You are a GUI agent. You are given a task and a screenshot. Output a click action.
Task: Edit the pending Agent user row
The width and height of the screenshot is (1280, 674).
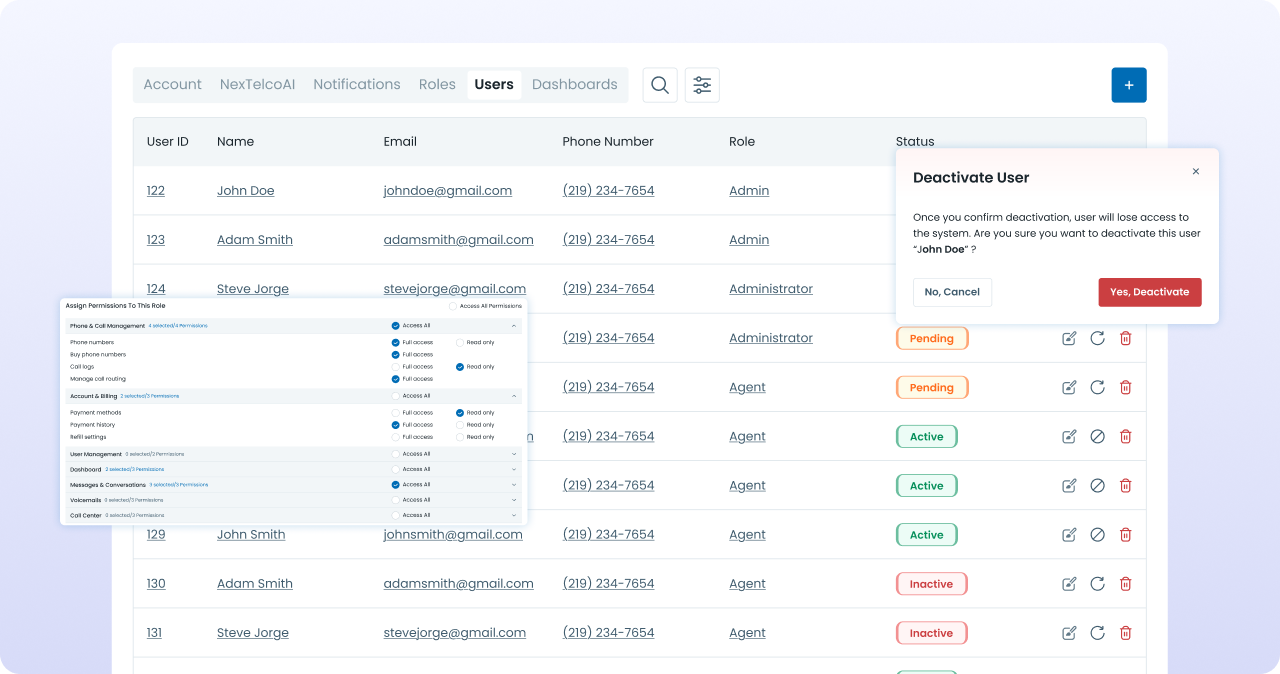(1069, 388)
